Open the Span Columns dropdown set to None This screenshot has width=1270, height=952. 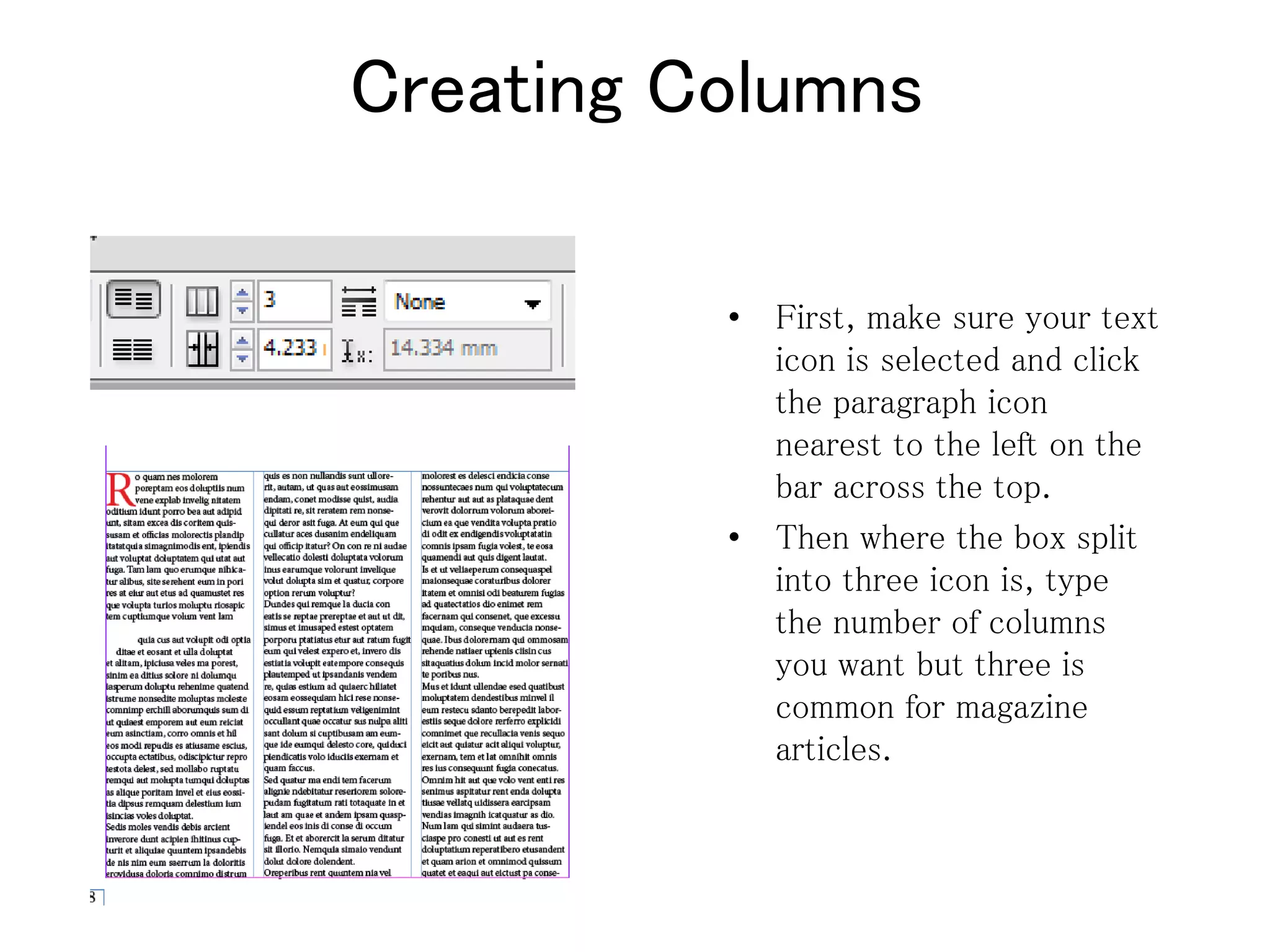pos(468,301)
